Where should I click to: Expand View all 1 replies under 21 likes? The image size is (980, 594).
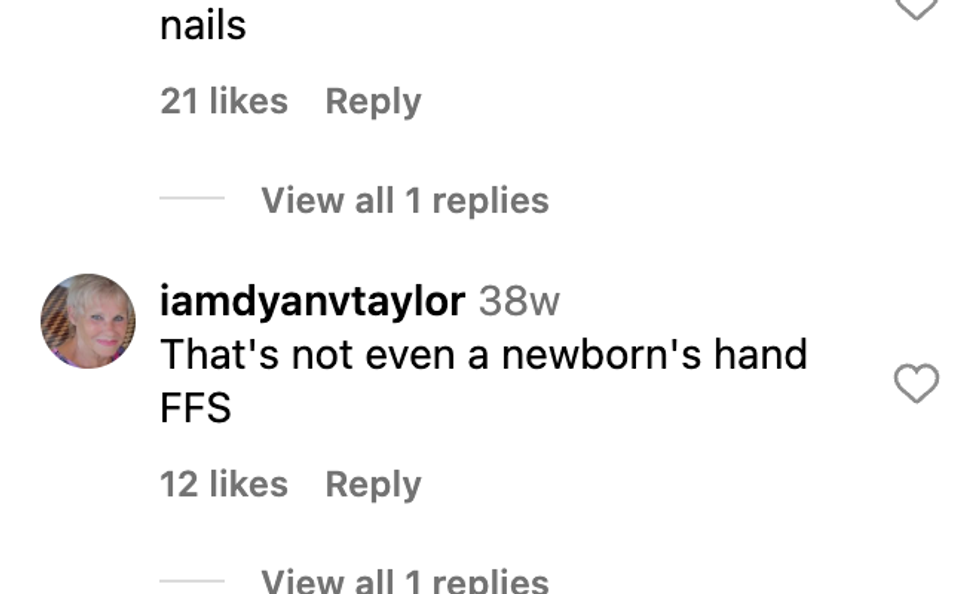(405, 201)
